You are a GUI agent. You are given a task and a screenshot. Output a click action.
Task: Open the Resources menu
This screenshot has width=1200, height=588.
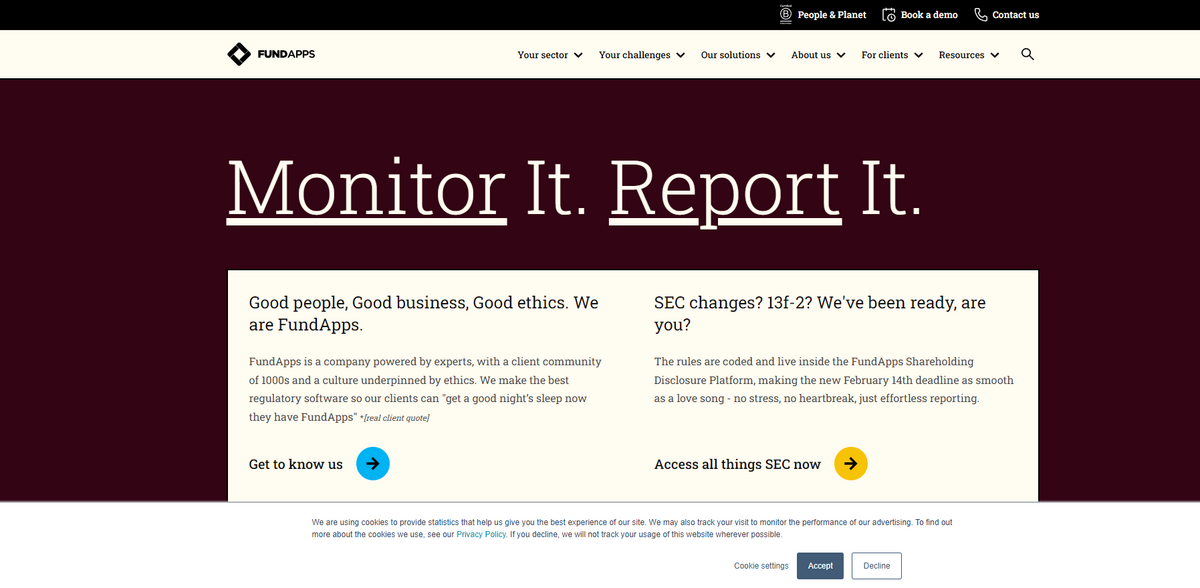[969, 55]
